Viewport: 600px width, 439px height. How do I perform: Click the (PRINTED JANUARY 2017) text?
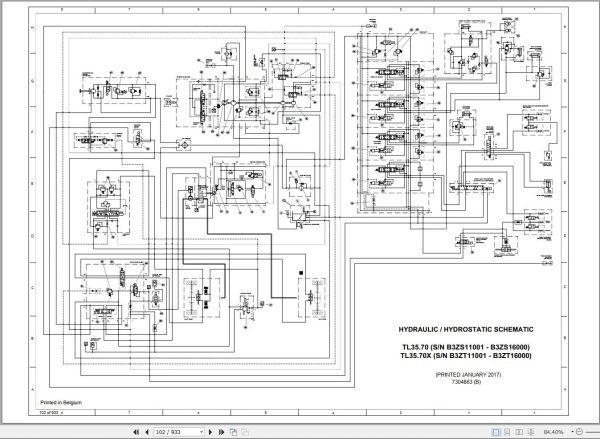pos(468,374)
